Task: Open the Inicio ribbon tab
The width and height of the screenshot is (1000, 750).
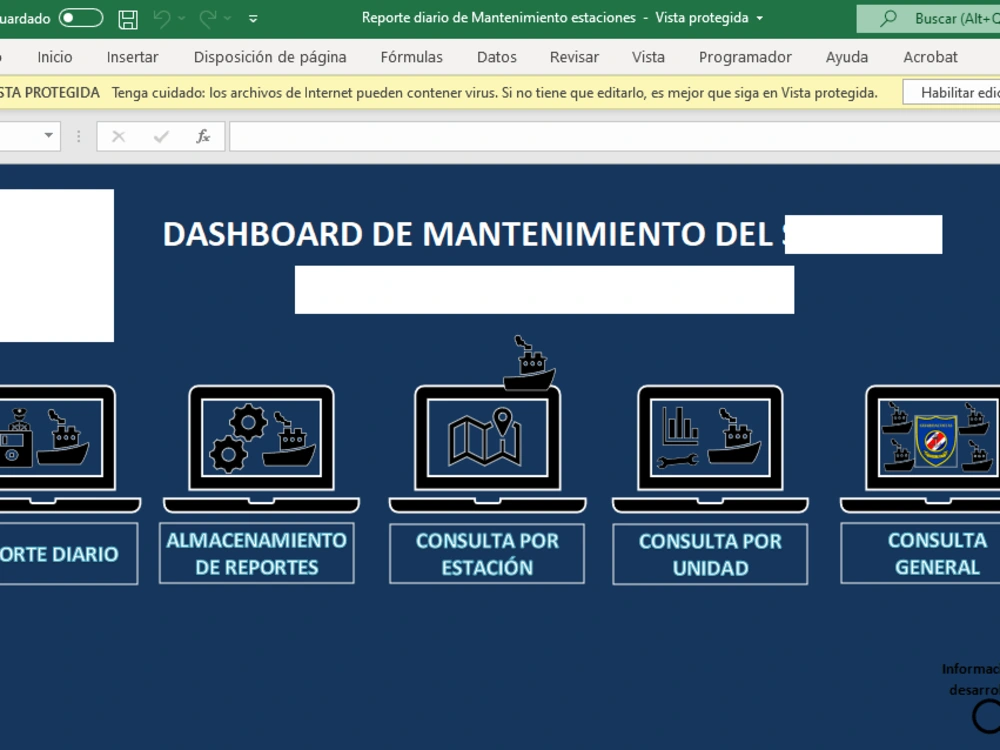Action: (55, 57)
